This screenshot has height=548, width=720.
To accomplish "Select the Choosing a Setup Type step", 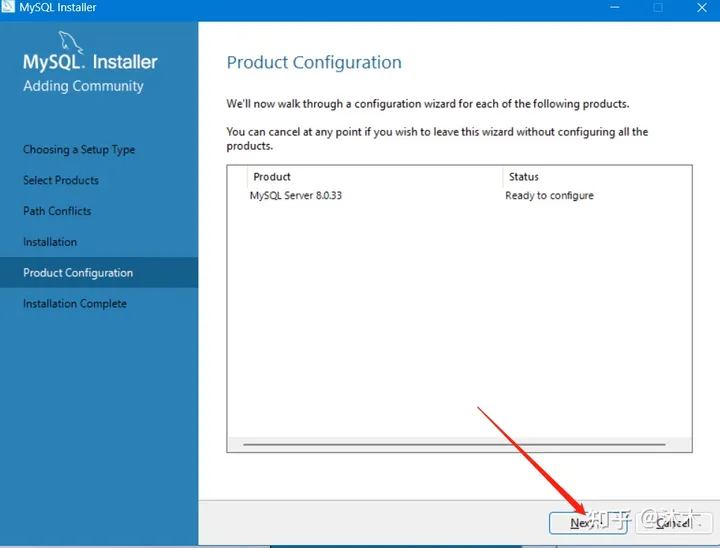I will pyautogui.click(x=79, y=149).
